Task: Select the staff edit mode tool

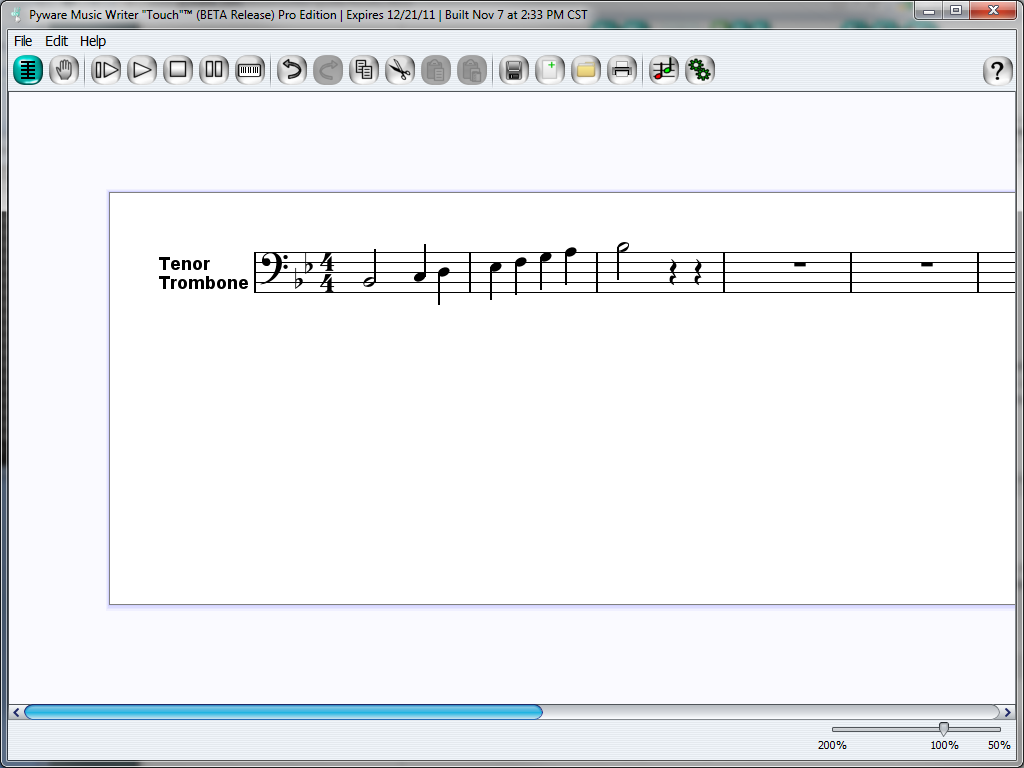Action: (28, 70)
